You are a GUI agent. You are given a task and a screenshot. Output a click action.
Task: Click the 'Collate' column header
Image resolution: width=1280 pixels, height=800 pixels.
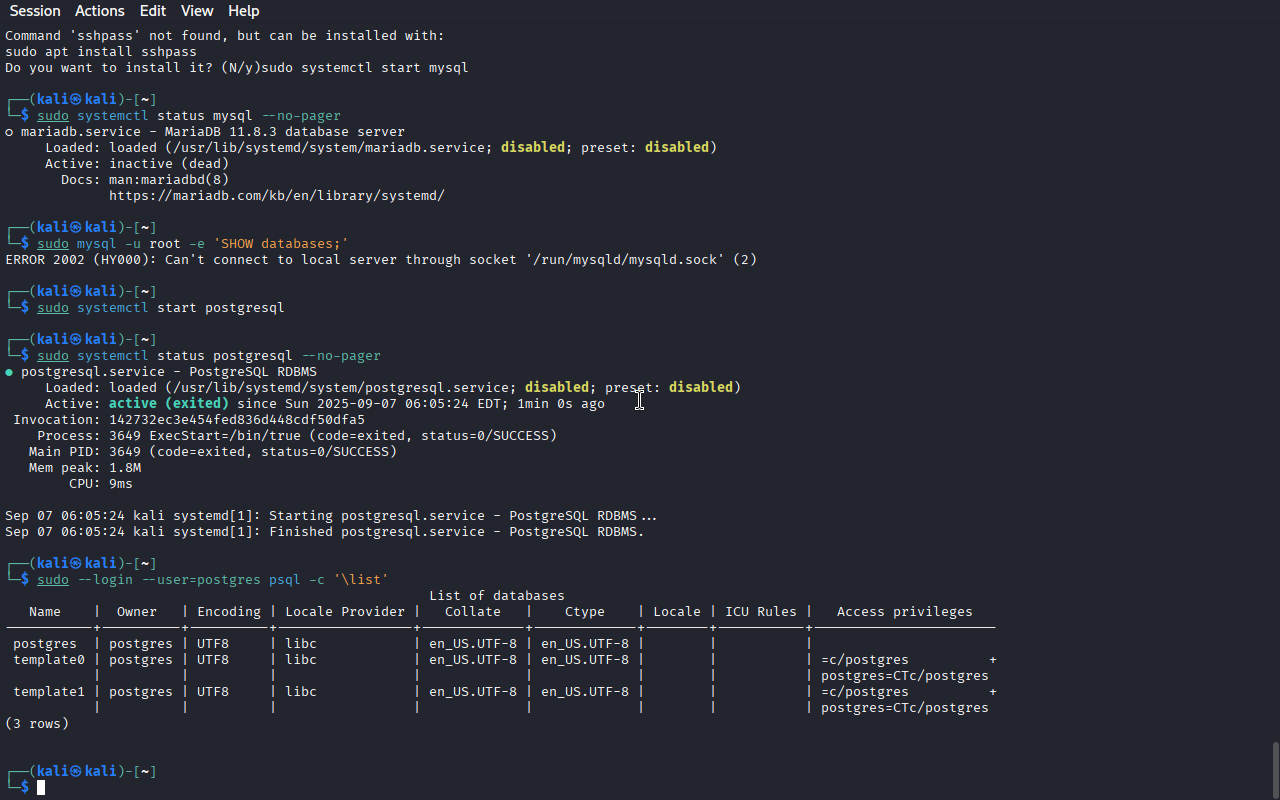pos(473,612)
